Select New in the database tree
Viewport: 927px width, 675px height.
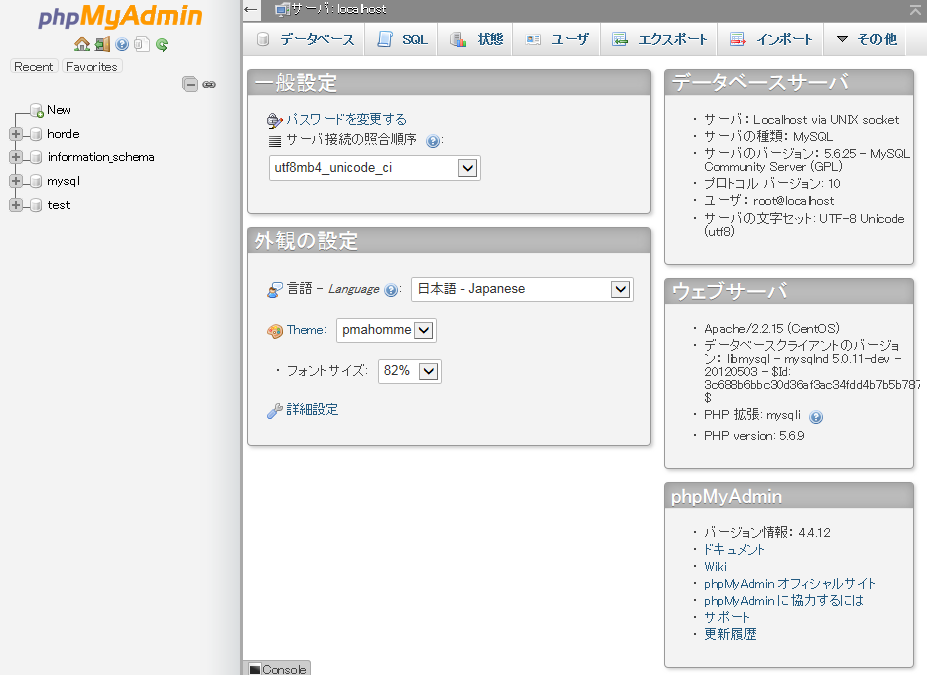click(x=59, y=110)
